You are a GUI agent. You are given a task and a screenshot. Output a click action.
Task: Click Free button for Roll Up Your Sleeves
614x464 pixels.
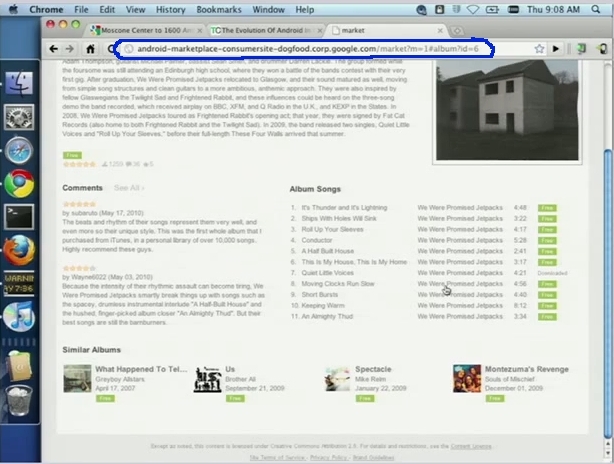coord(547,230)
